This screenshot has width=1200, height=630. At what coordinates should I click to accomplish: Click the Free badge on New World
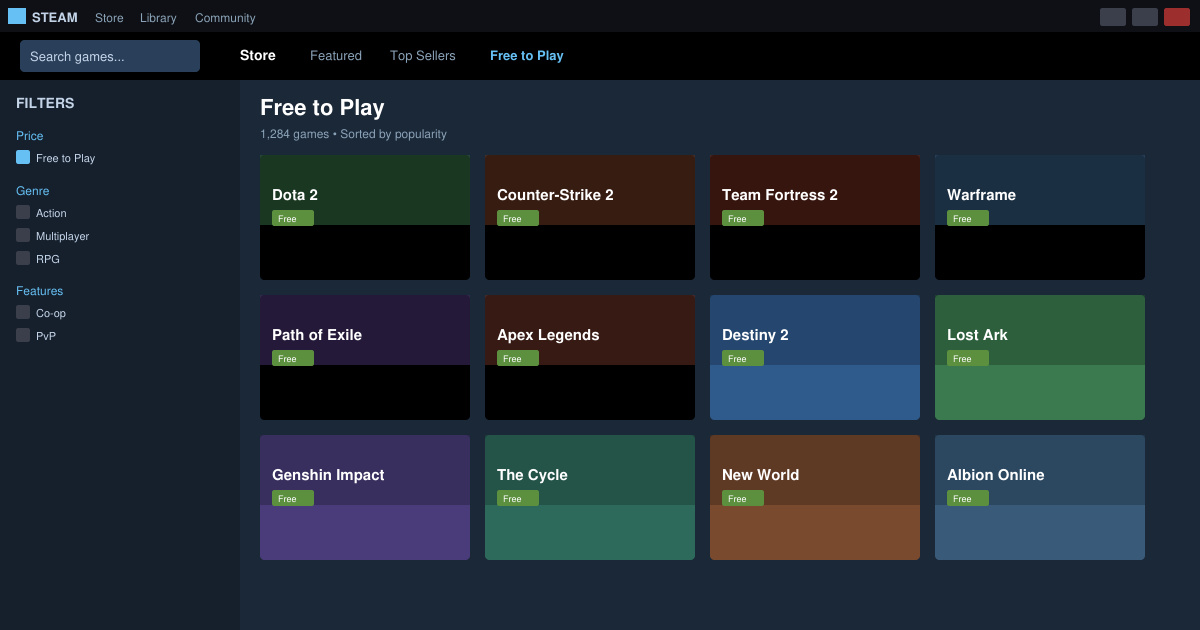click(743, 498)
